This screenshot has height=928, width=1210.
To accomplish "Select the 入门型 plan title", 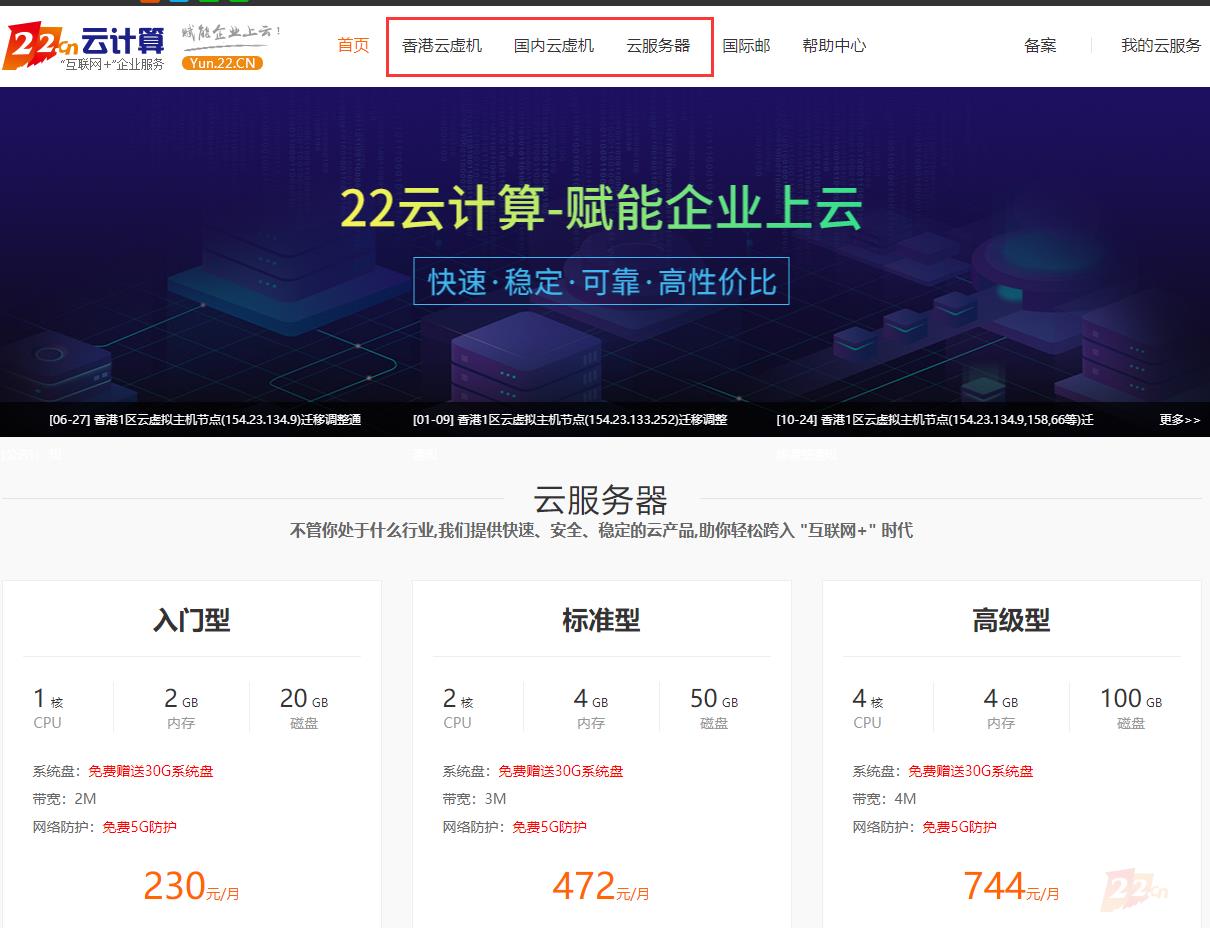I will click(x=192, y=620).
